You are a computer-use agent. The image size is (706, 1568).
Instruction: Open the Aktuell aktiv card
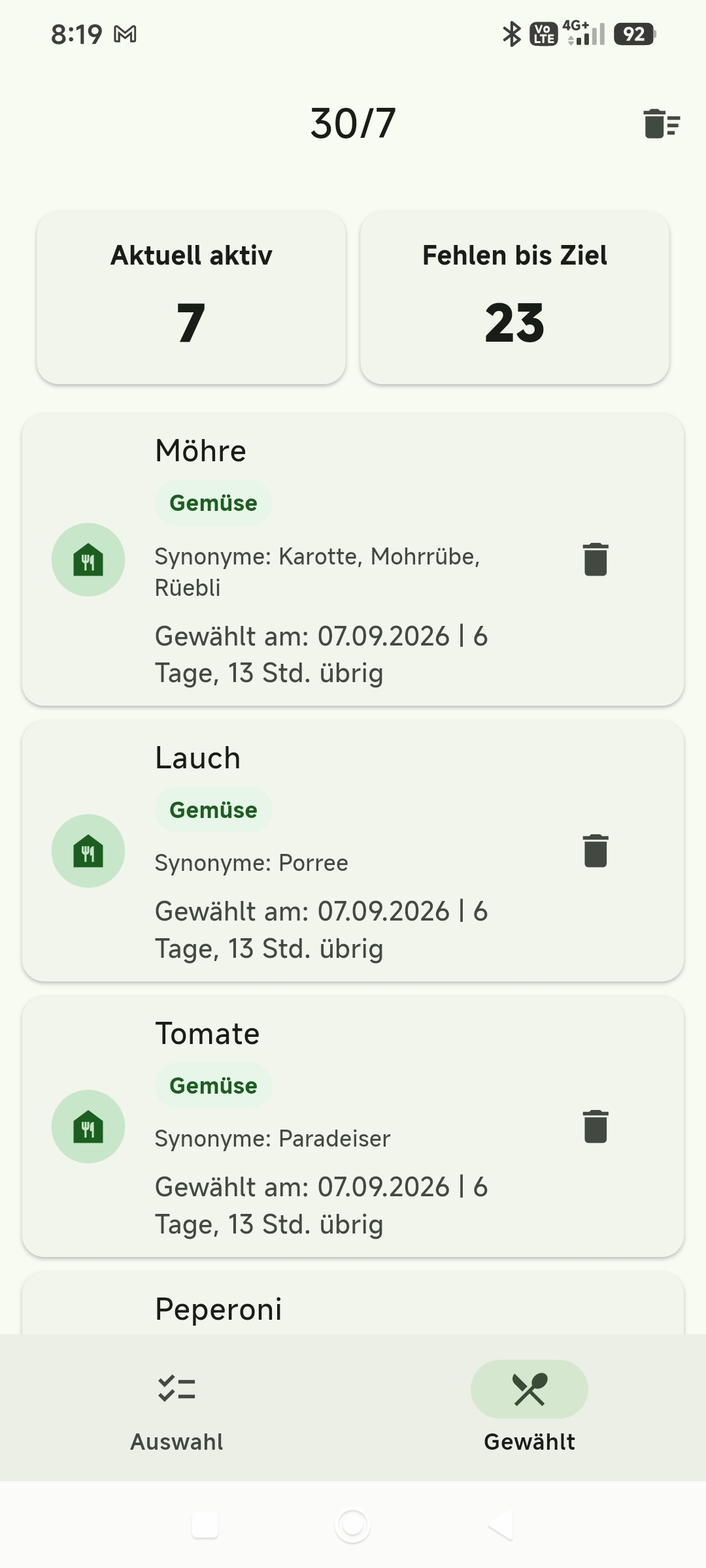191,297
